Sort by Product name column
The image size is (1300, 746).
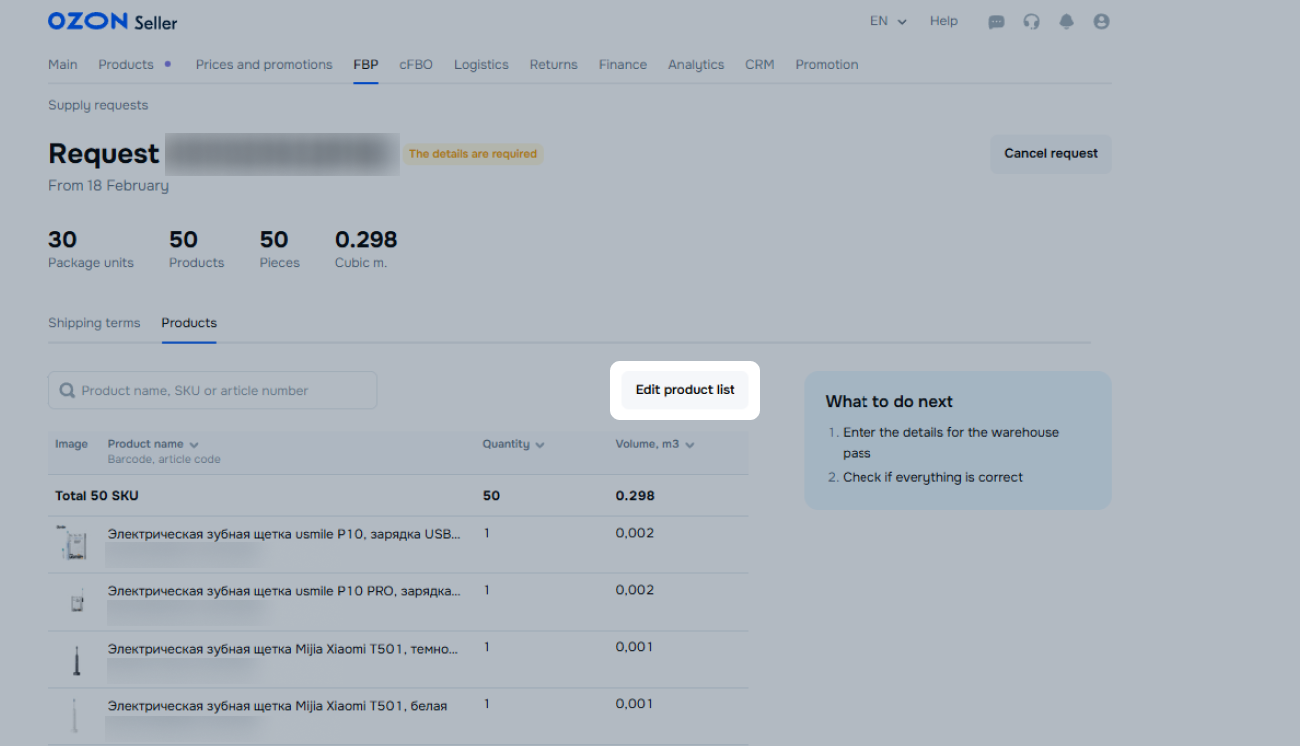click(152, 444)
